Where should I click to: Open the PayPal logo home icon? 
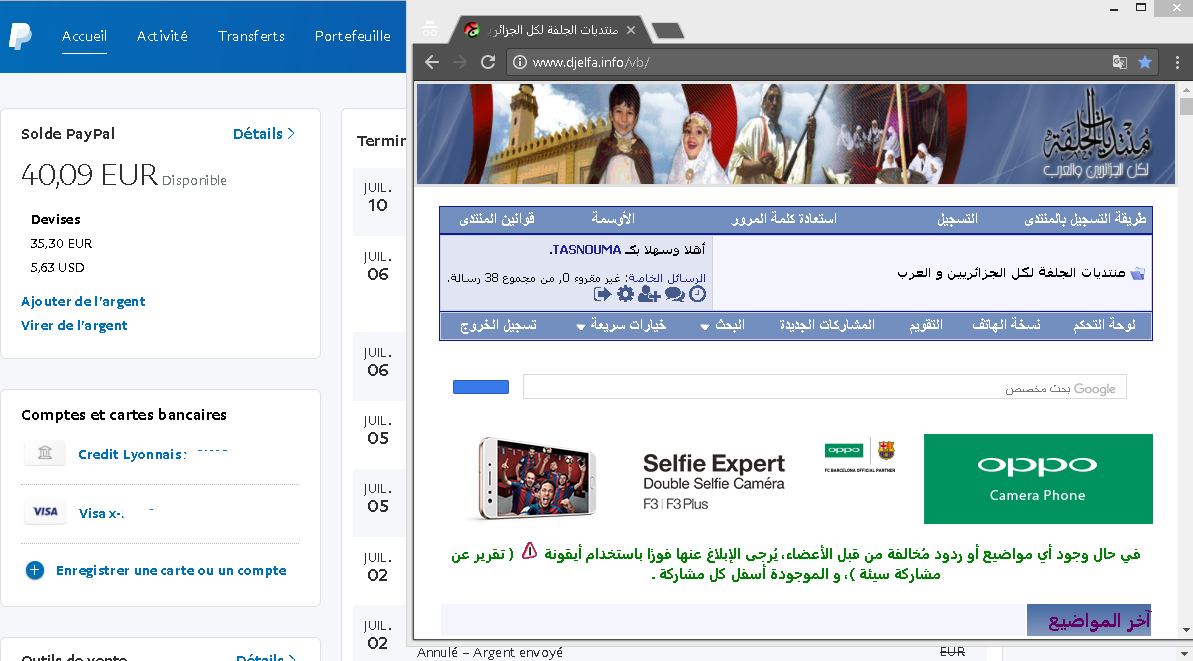(x=21, y=36)
